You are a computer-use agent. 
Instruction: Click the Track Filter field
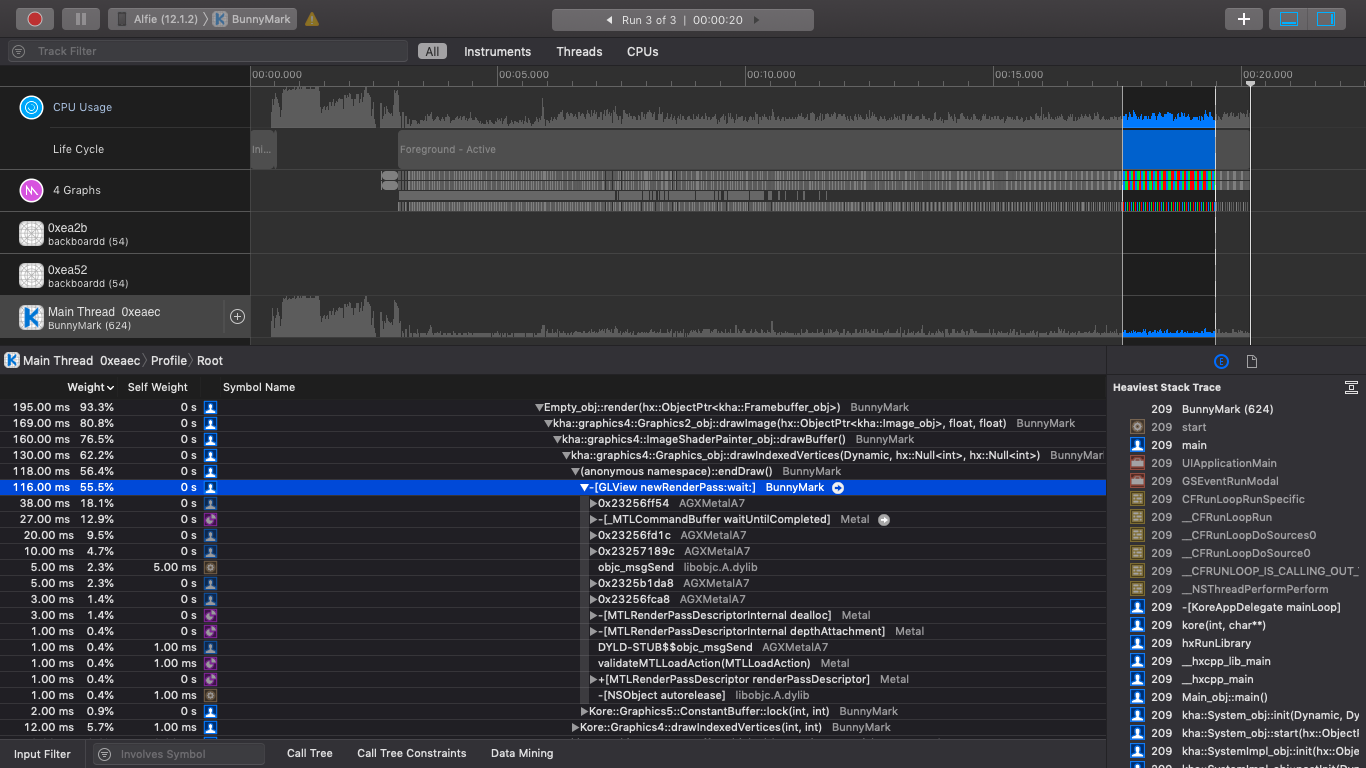pyautogui.click(x=208, y=51)
